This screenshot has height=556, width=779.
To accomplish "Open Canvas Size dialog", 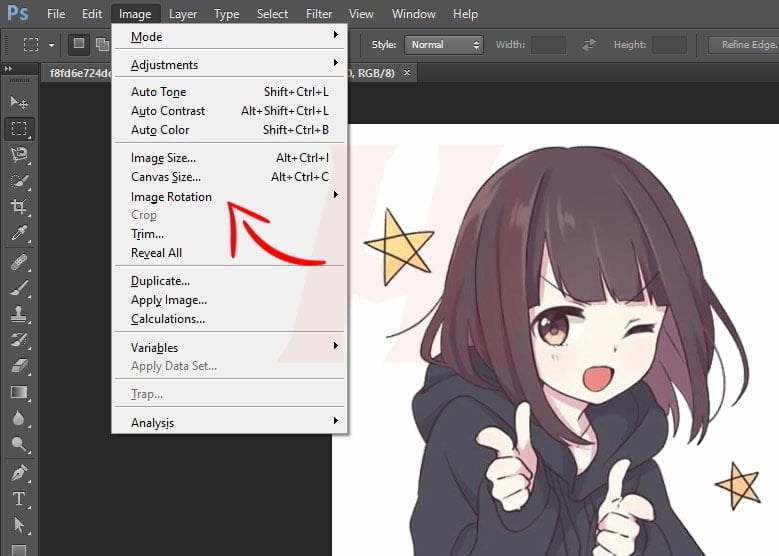I will [x=230, y=177].
